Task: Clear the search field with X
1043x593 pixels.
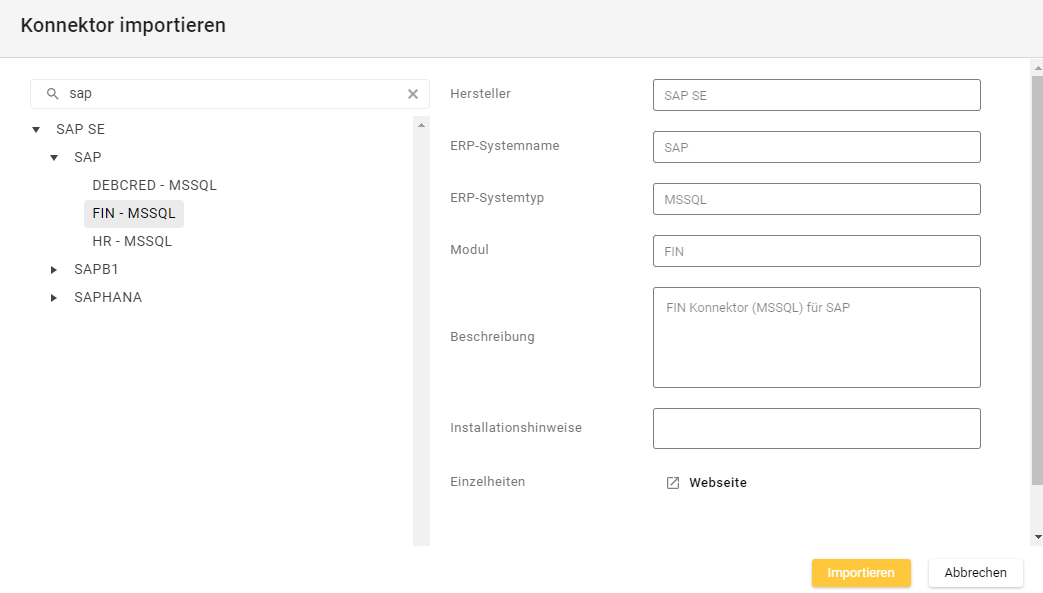Action: click(413, 94)
